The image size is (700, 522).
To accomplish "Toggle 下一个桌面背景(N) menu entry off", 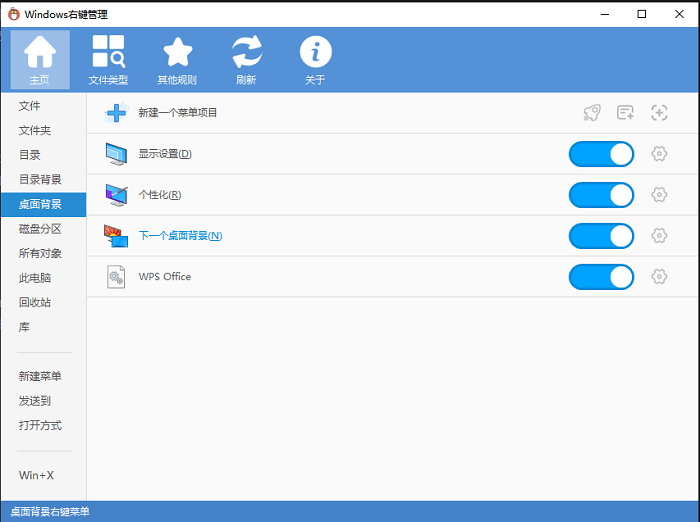I will pos(601,236).
